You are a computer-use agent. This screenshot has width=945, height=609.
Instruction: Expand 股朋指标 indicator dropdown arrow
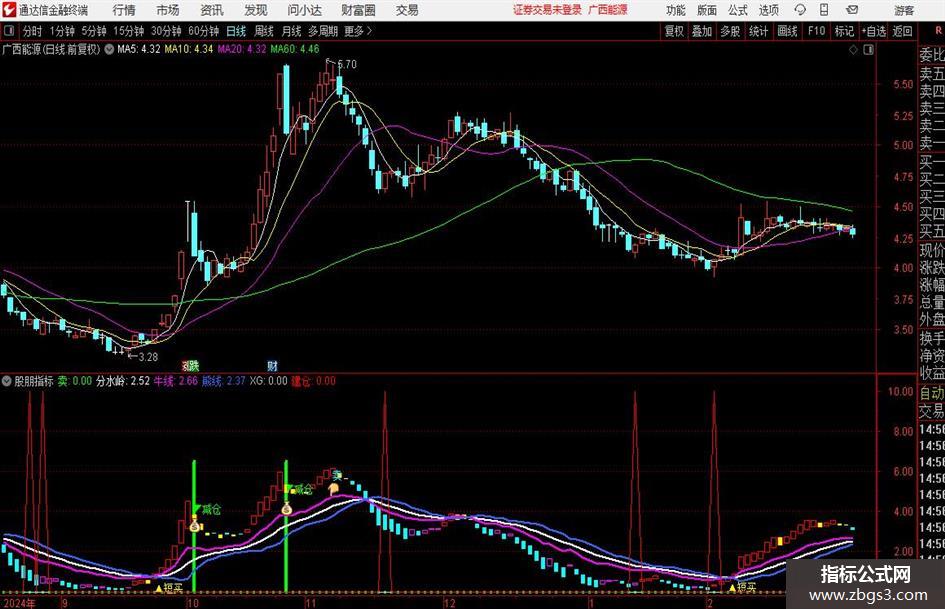[7, 381]
